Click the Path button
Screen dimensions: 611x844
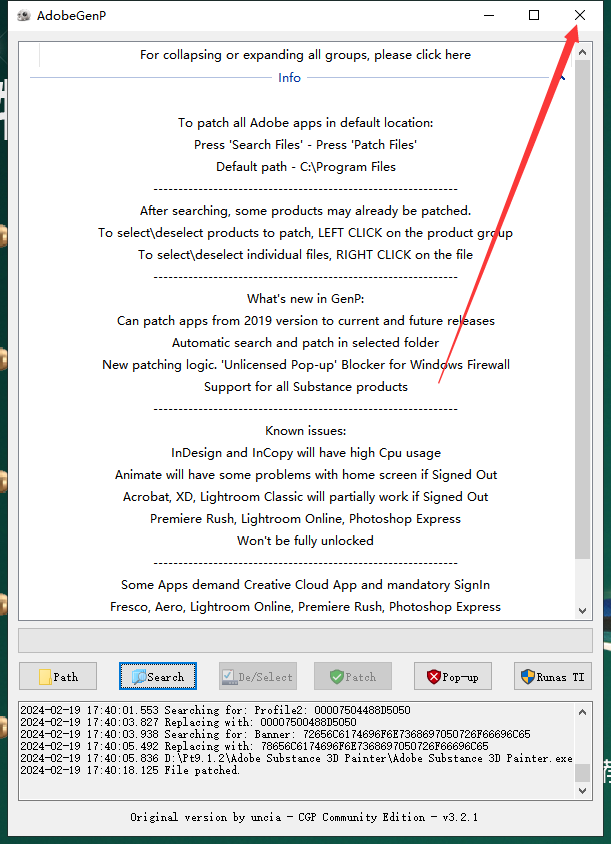(x=58, y=676)
